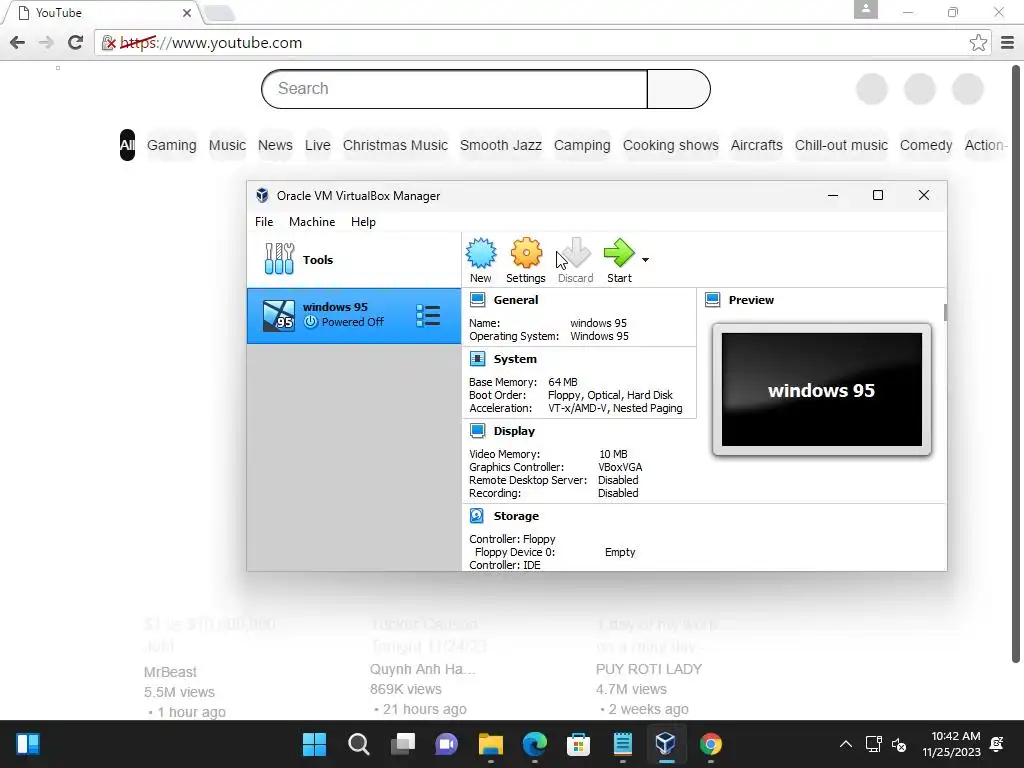Open the Help menu in VirtualBox

pos(363,221)
